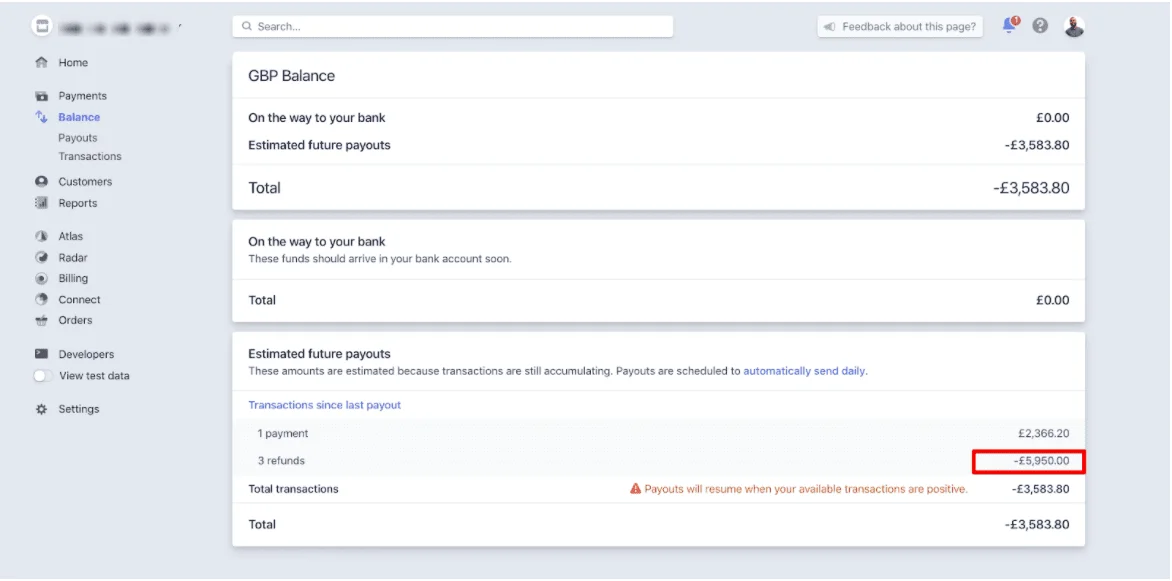The image size is (1172, 581).
Task: Open Transactions under Balance
Action: tap(90, 156)
